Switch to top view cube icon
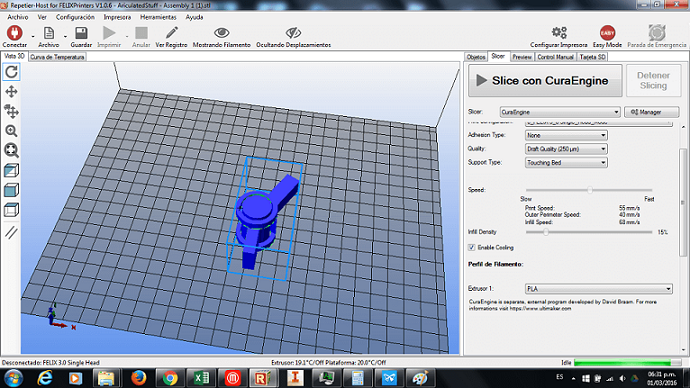Screen dimensions: 690x388 pyautogui.click(x=11, y=210)
